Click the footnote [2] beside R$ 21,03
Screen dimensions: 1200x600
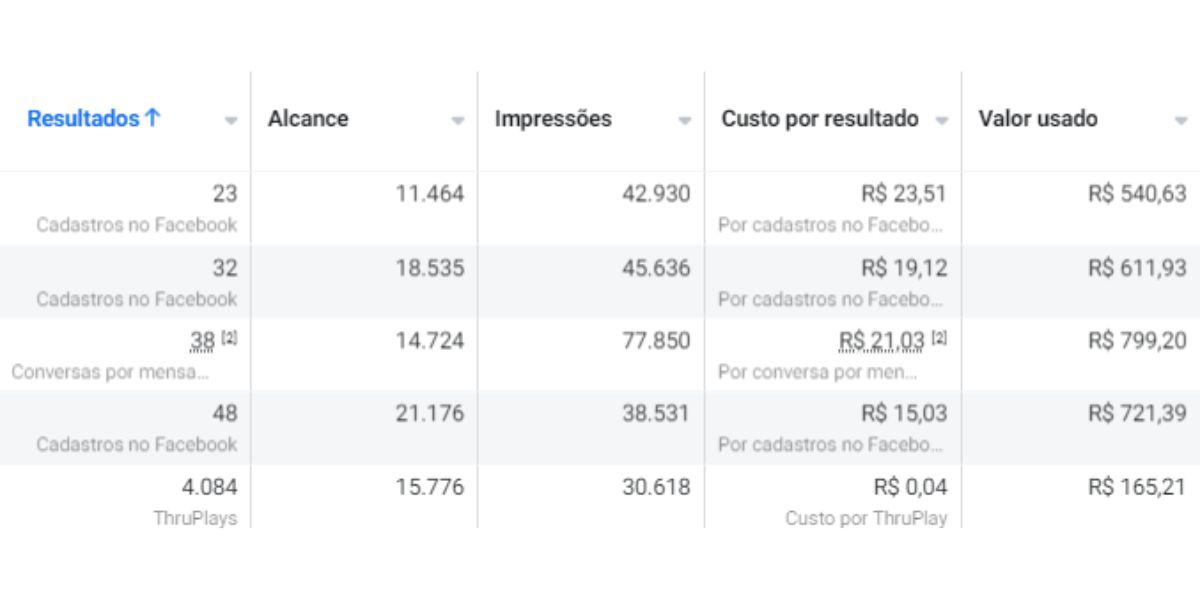coord(939,339)
